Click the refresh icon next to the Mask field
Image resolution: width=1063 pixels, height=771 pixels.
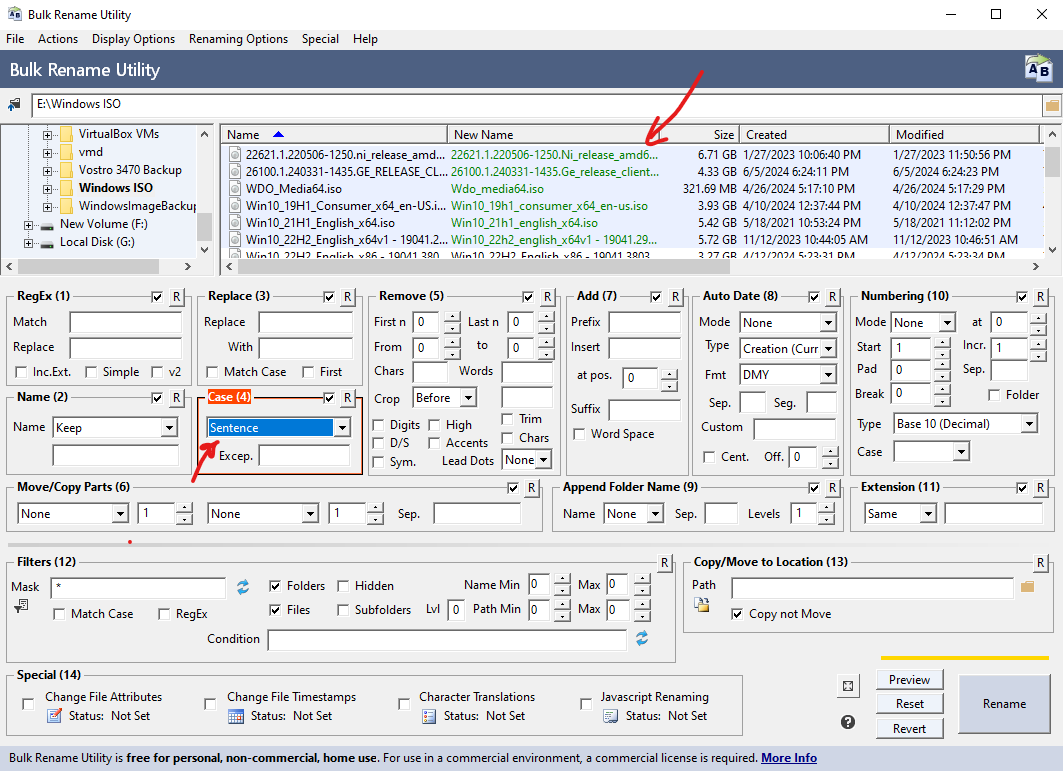point(243,587)
